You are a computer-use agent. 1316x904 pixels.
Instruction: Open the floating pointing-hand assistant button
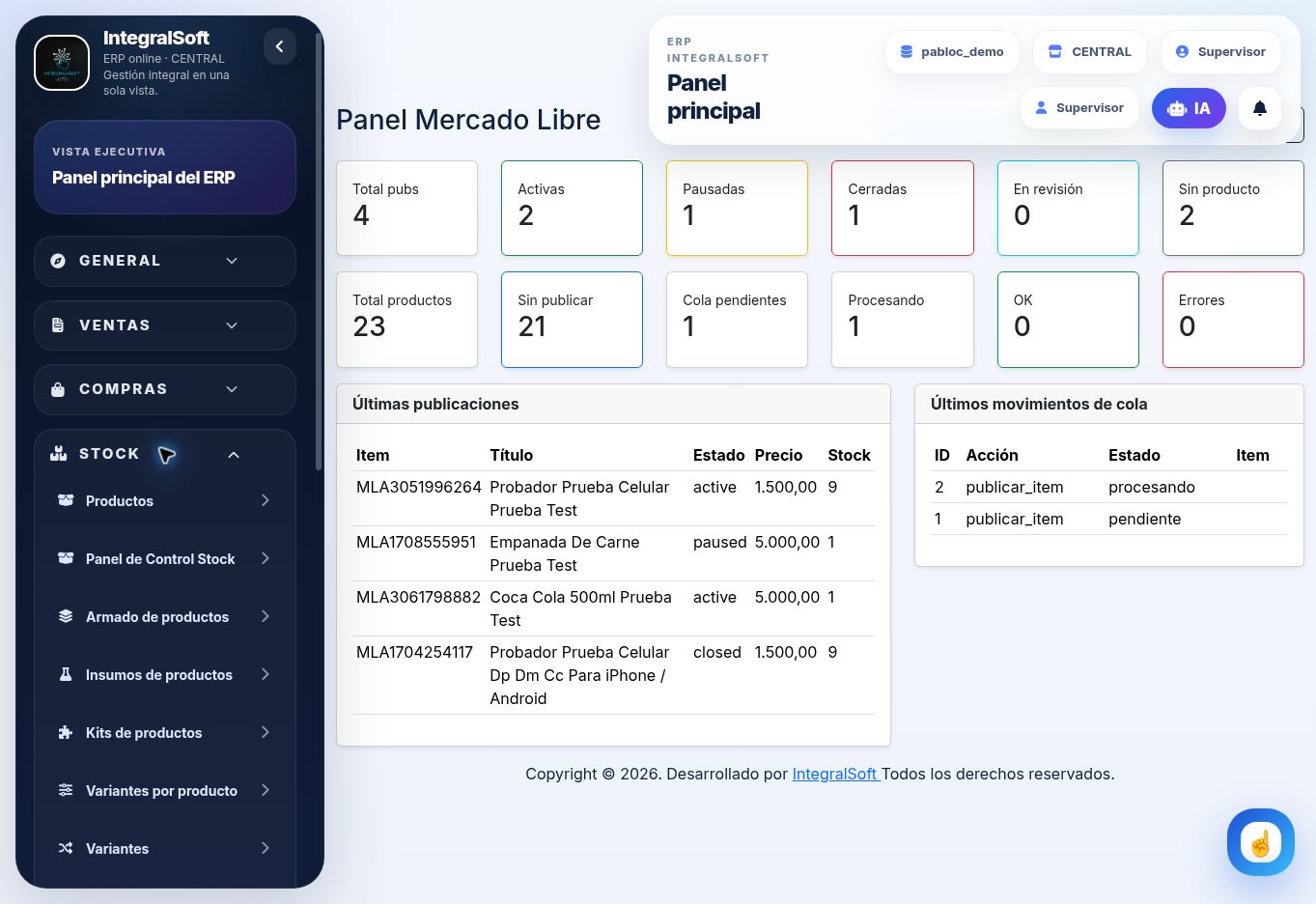pyautogui.click(x=1261, y=842)
